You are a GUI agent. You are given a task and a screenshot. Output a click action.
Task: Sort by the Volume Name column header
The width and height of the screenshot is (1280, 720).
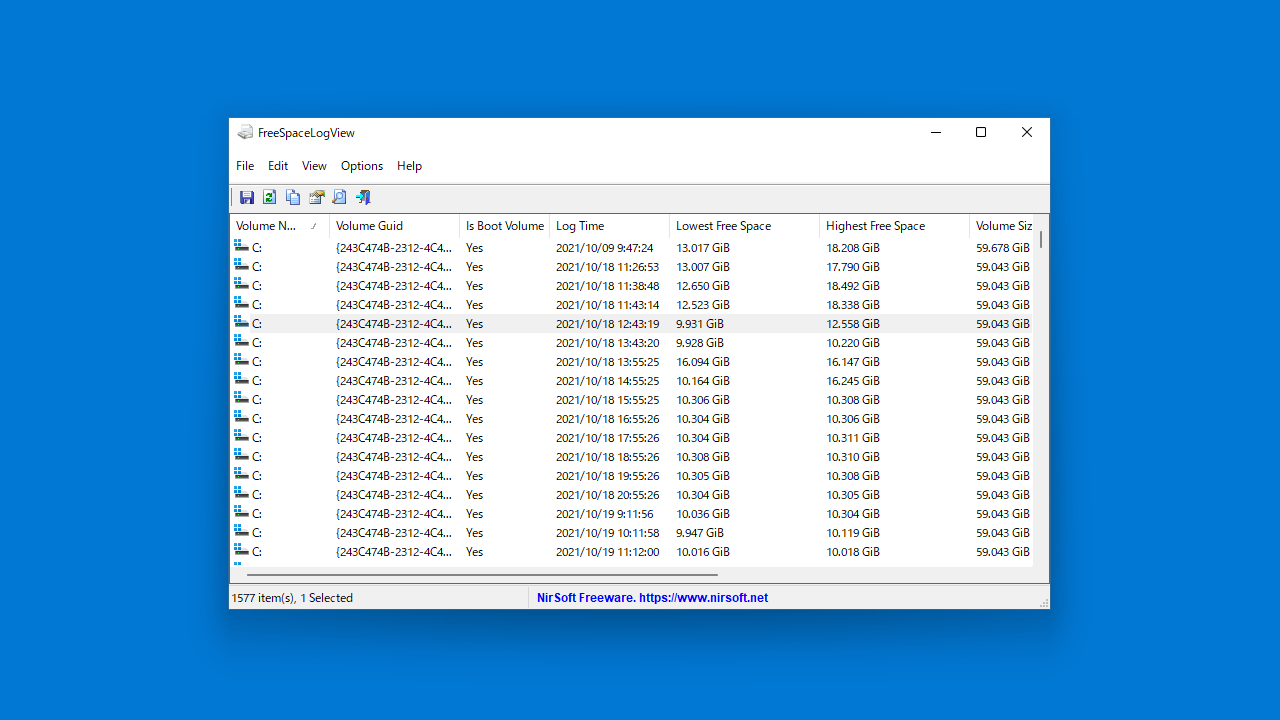pos(280,226)
